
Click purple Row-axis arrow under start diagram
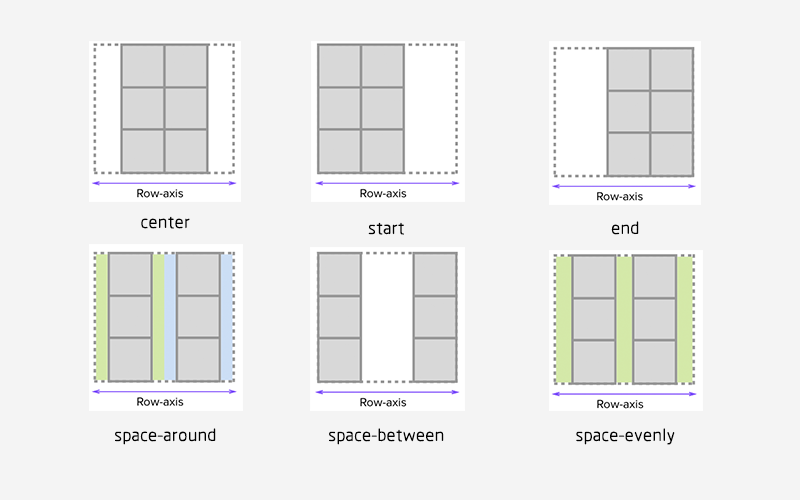tap(387, 183)
